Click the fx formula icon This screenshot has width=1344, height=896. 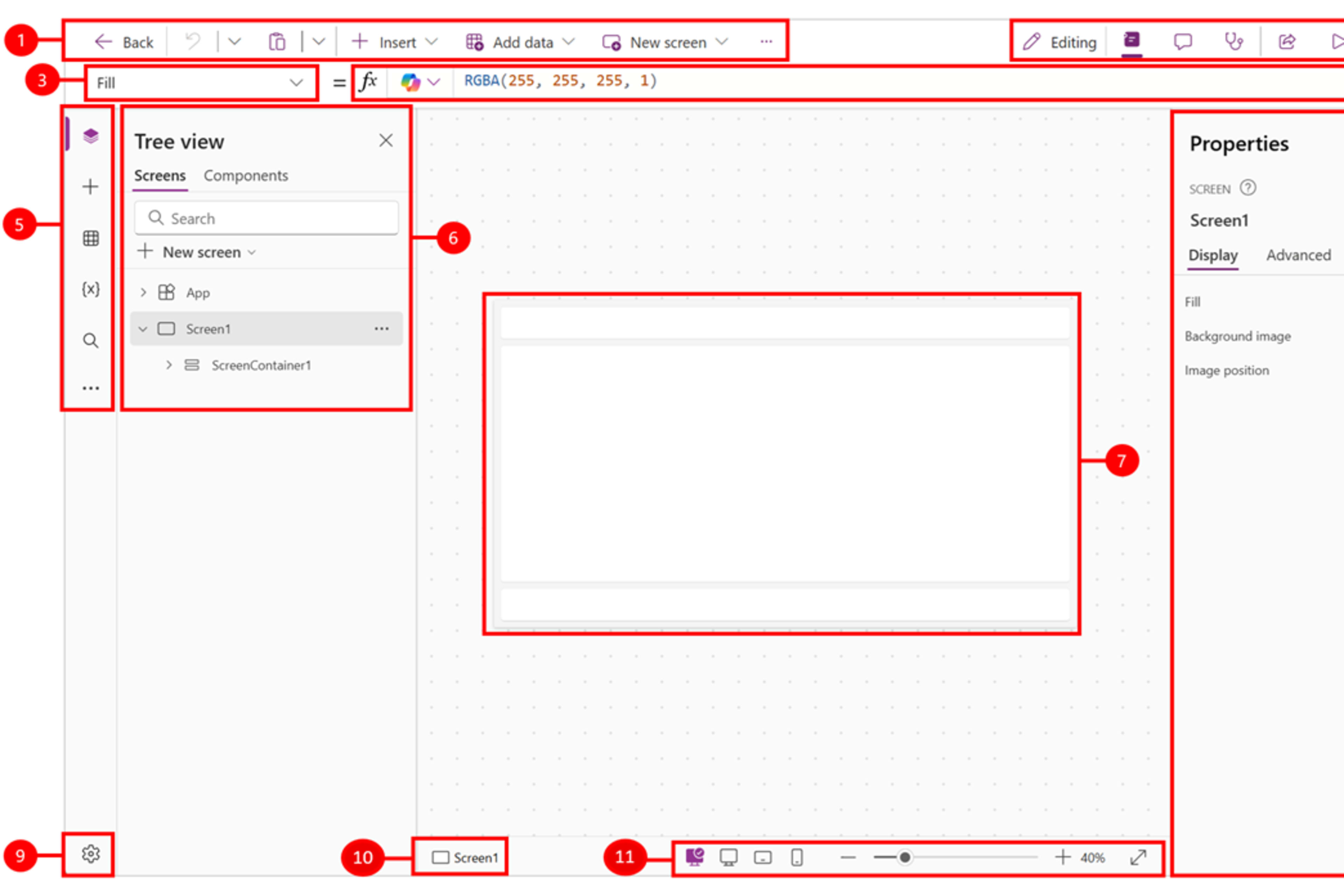tap(369, 82)
